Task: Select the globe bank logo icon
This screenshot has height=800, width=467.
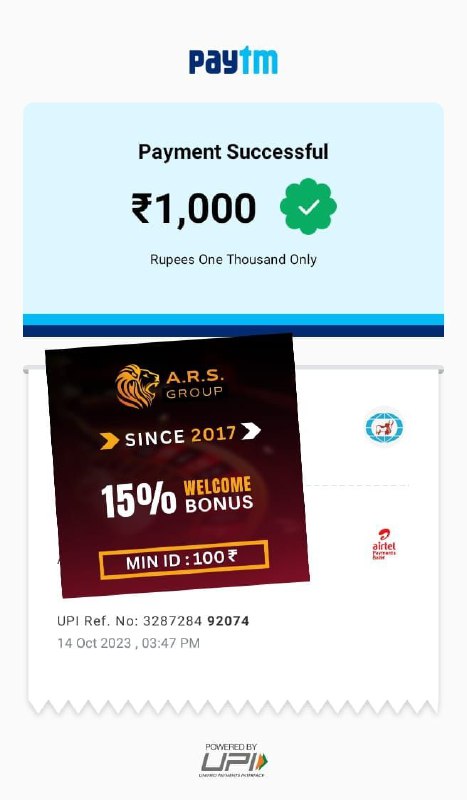Action: [x=384, y=427]
